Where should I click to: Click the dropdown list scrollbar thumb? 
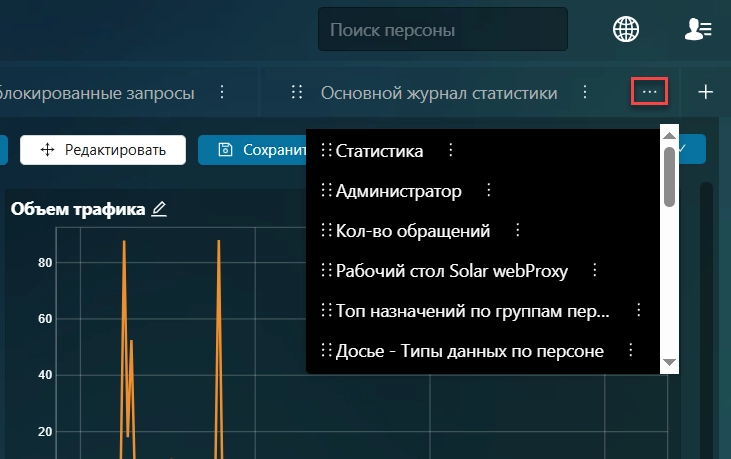coord(670,177)
